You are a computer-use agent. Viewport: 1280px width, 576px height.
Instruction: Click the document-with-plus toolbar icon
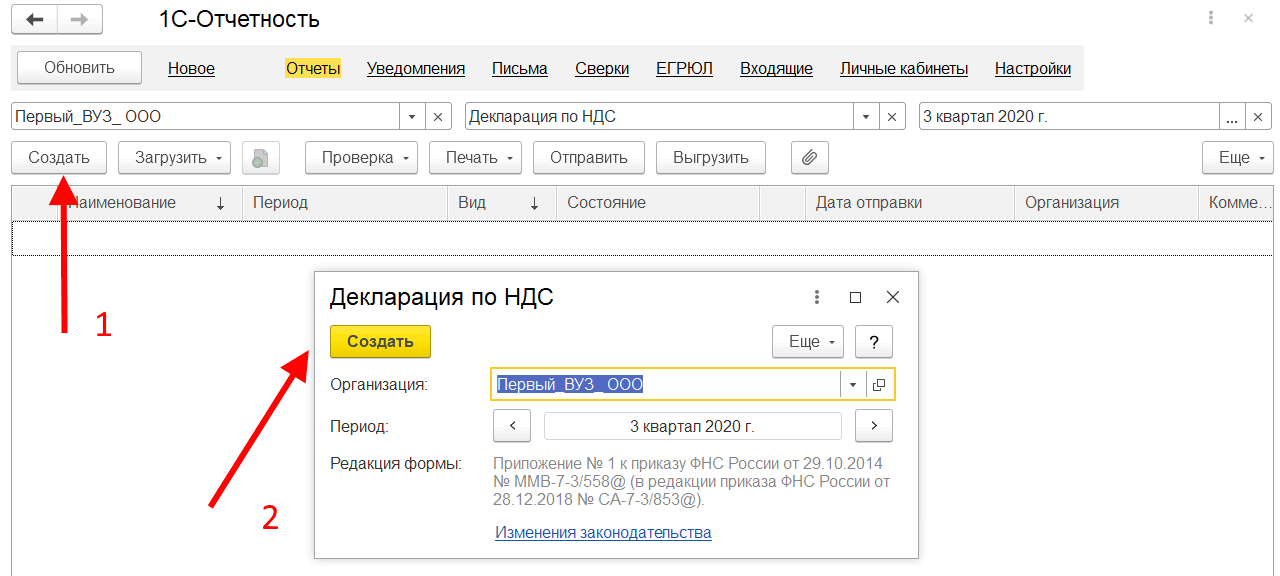(x=260, y=157)
